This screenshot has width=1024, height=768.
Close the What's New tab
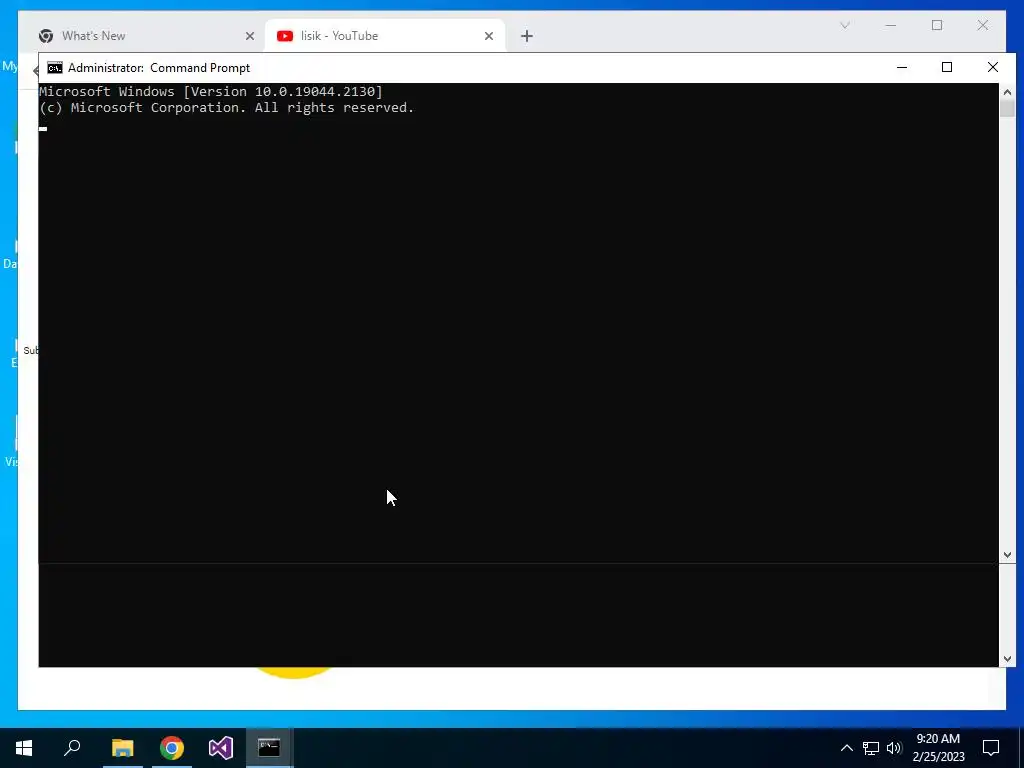pyautogui.click(x=249, y=36)
